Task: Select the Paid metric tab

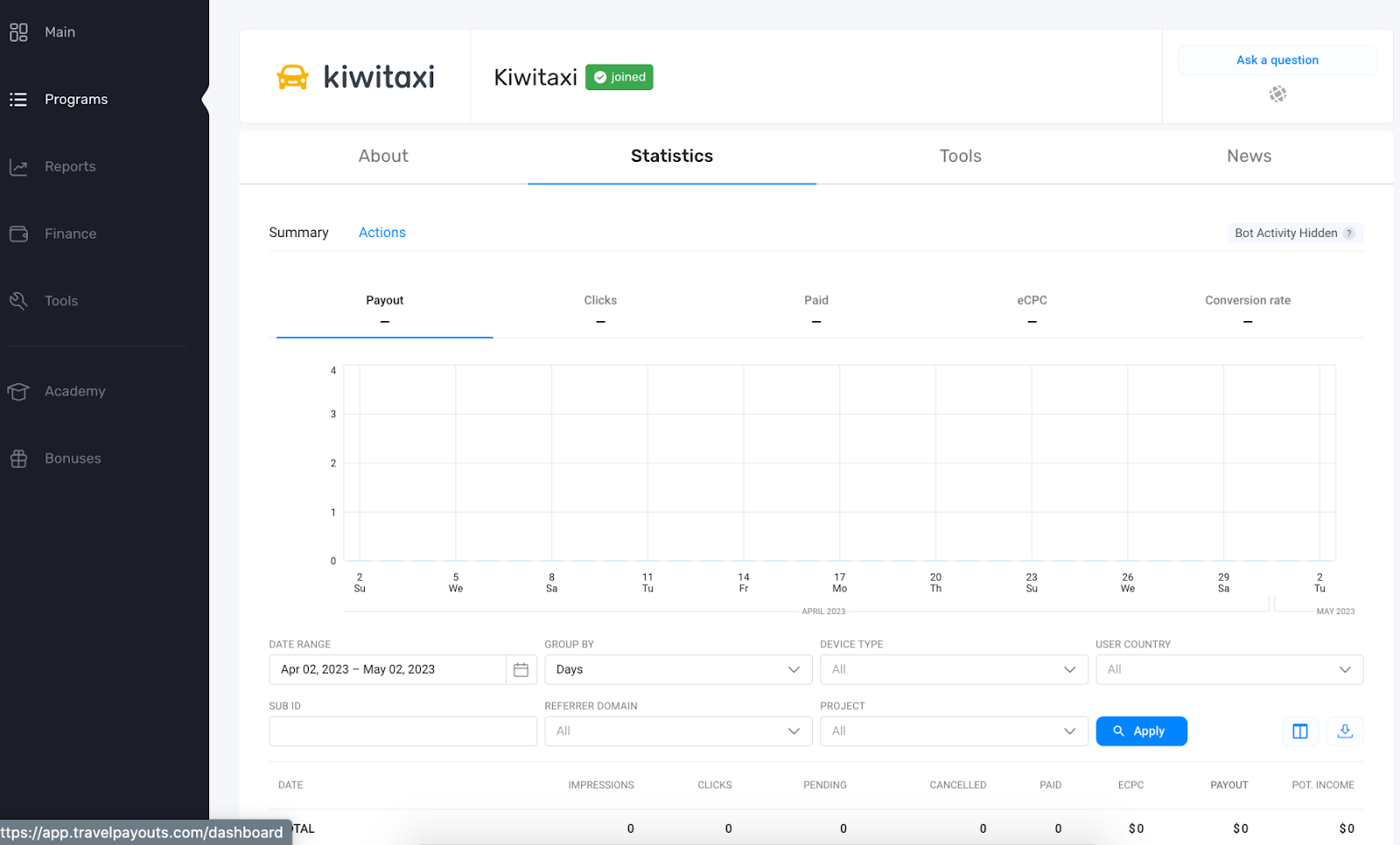Action: pyautogui.click(x=816, y=311)
